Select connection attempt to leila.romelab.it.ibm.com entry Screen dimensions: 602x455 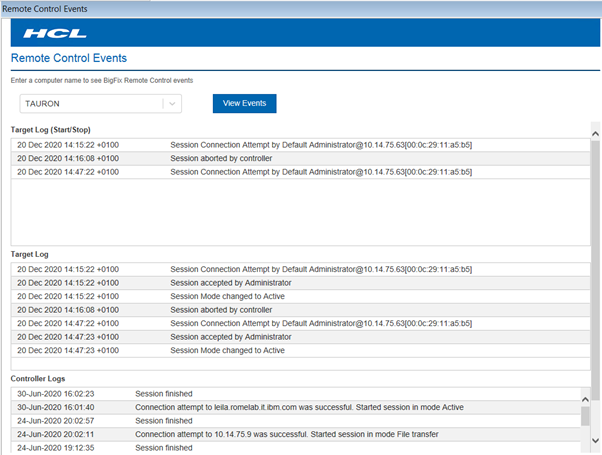(299, 407)
